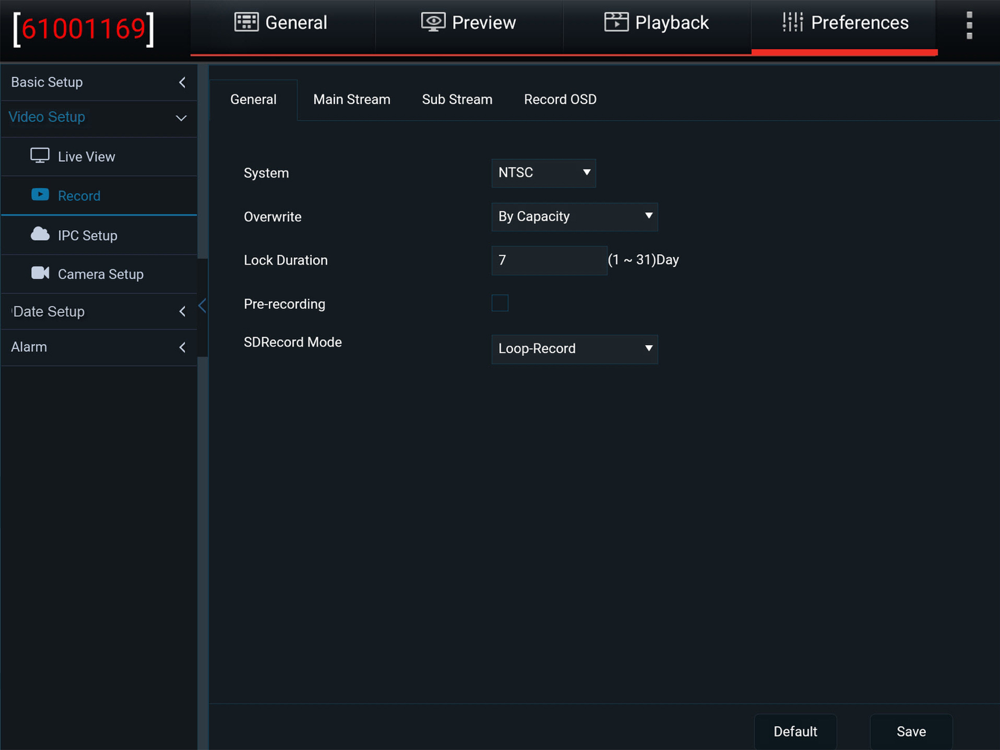Open the Overwrite By Capacity dropdown
1000x750 pixels.
[x=574, y=217]
